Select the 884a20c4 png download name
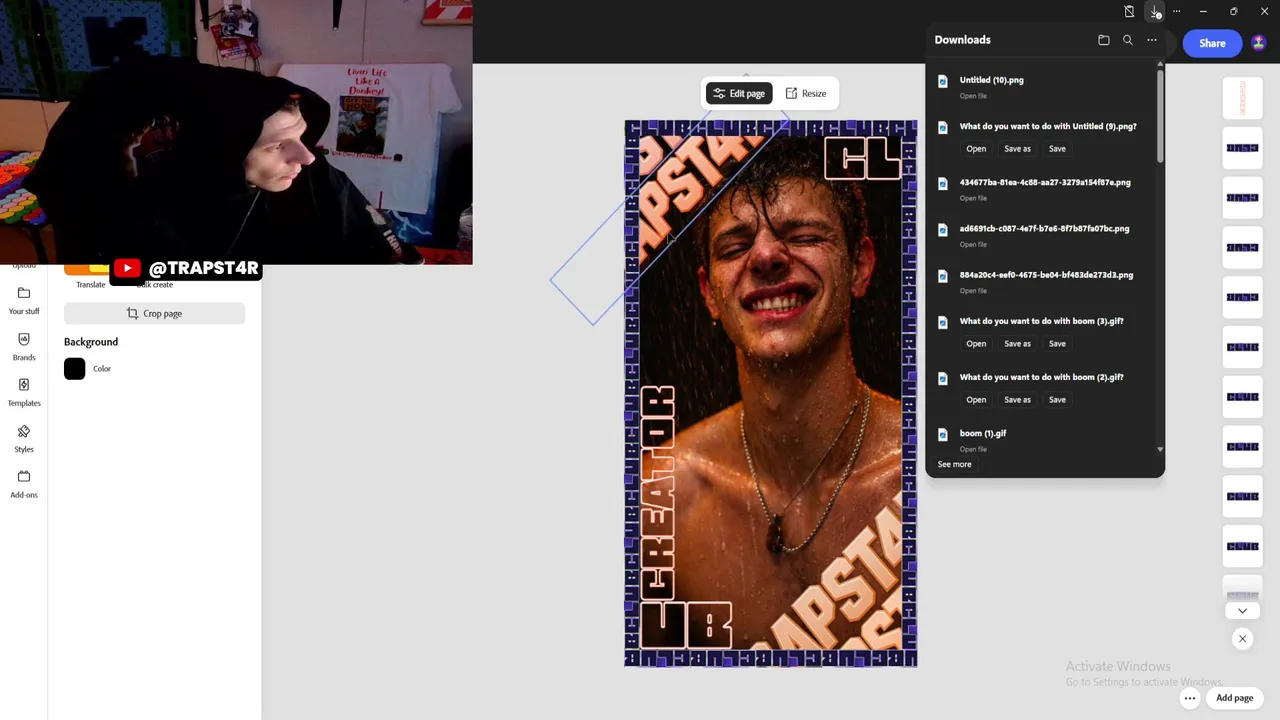Image resolution: width=1280 pixels, height=720 pixels. (x=1046, y=275)
